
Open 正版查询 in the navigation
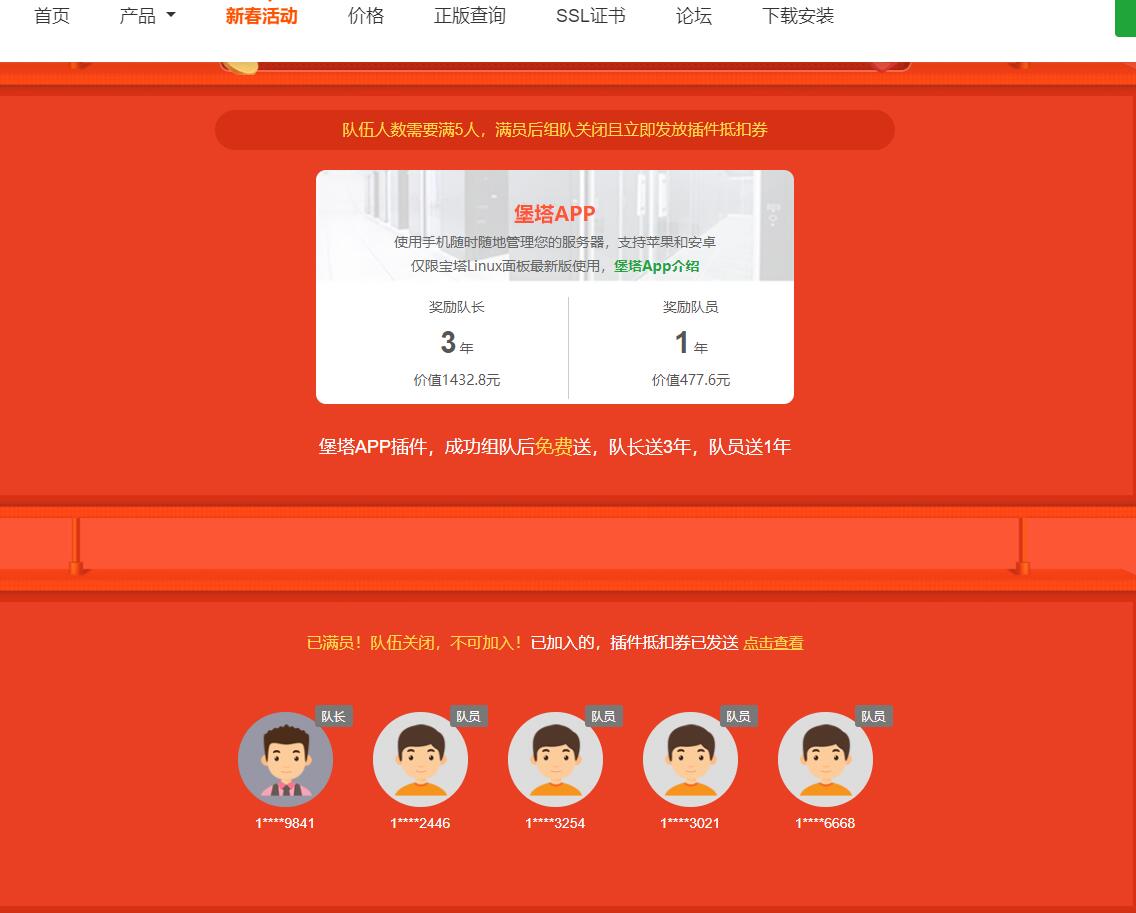click(469, 16)
